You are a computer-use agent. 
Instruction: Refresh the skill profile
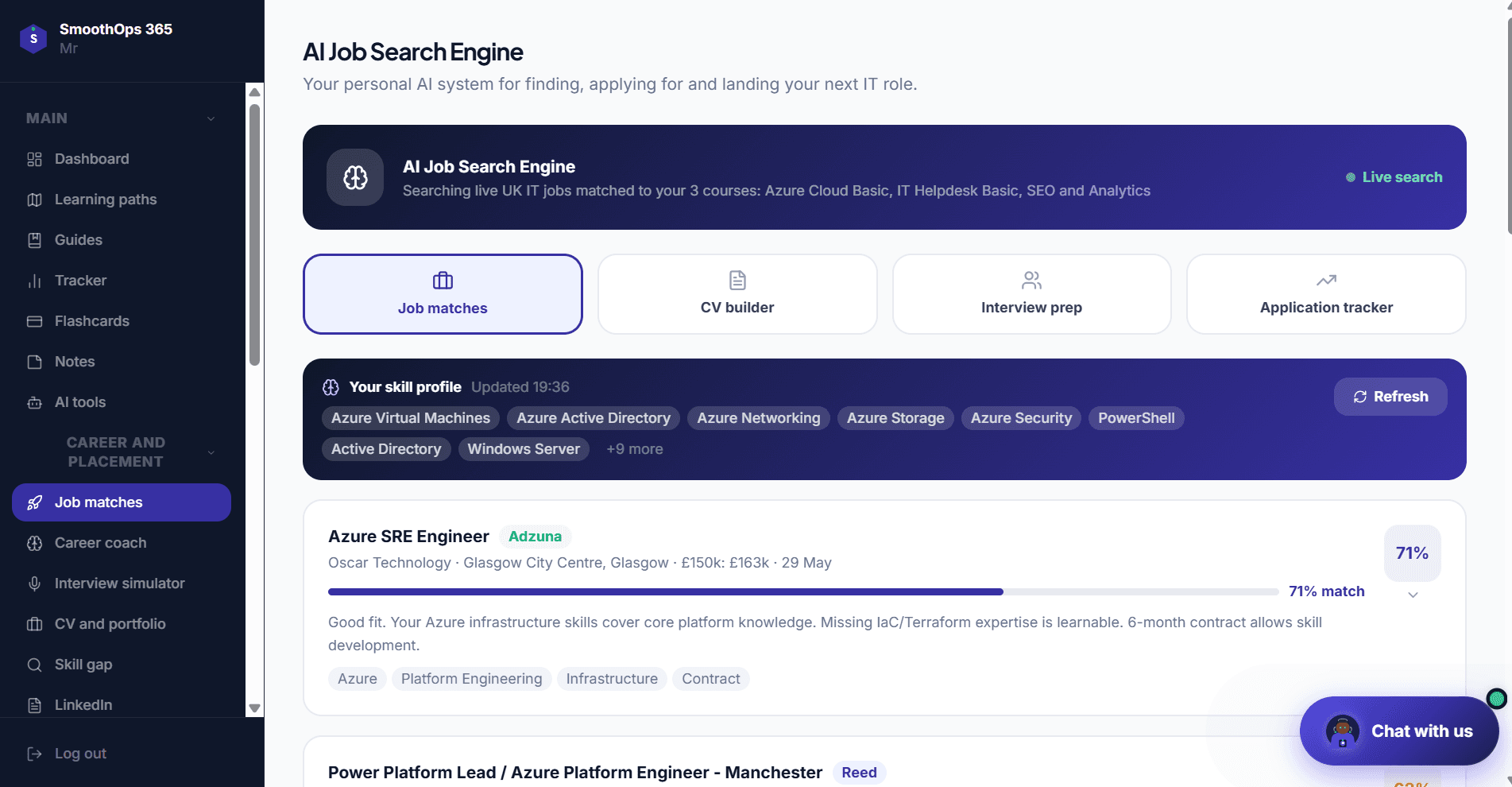[x=1390, y=397]
